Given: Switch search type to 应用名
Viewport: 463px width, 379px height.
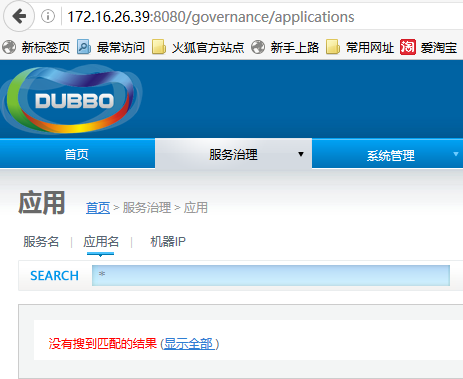Looking at the screenshot, I should tap(101, 242).
